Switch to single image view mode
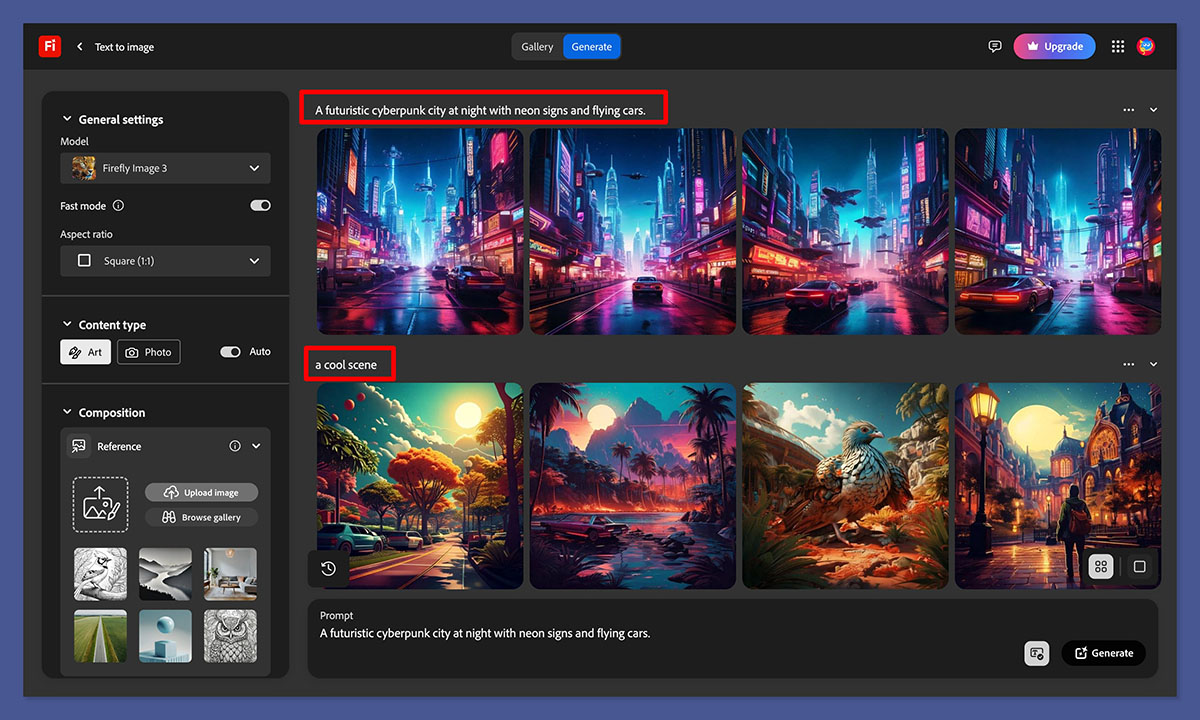 click(x=1139, y=566)
